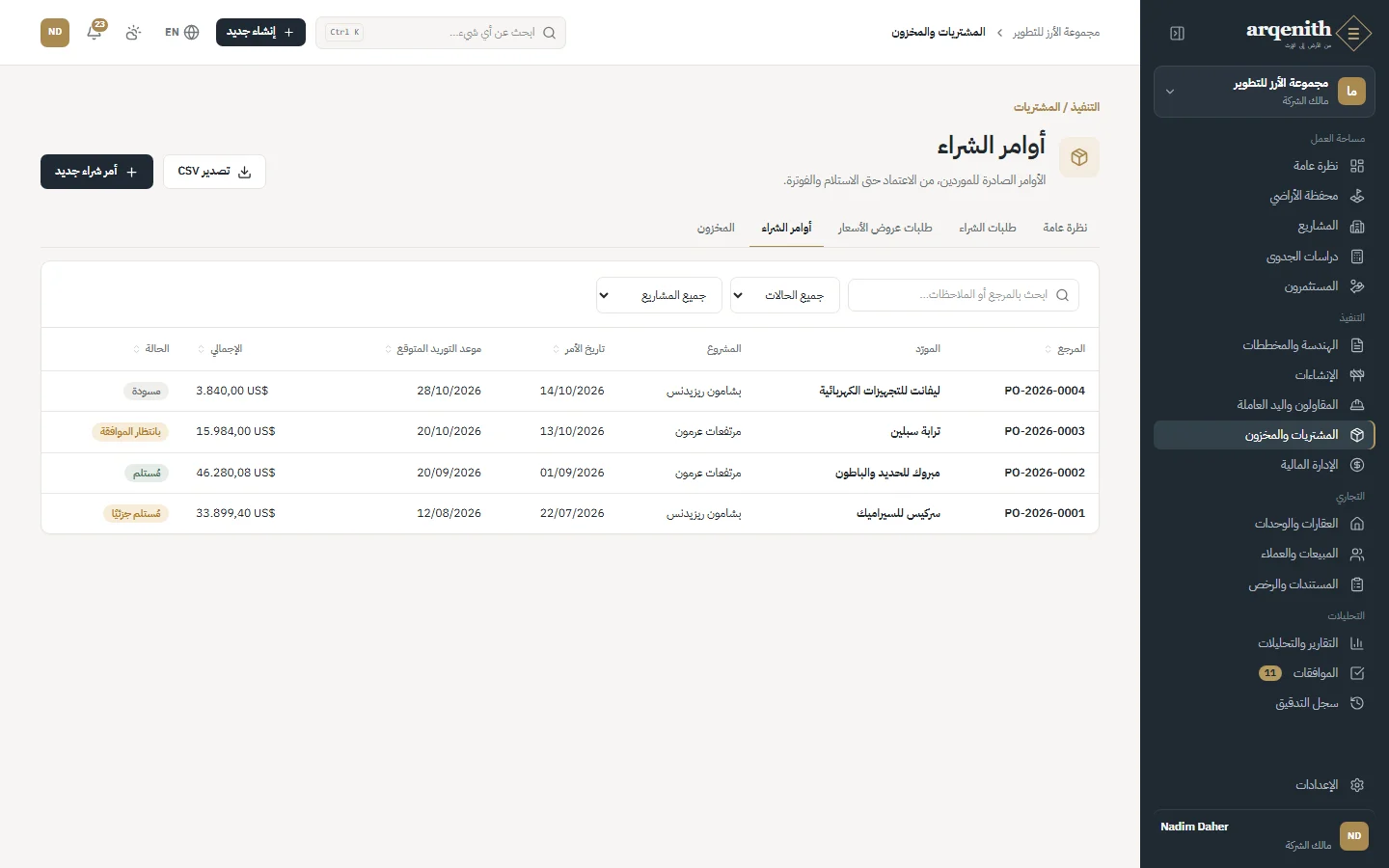Switch to المخزون tab

click(x=716, y=228)
